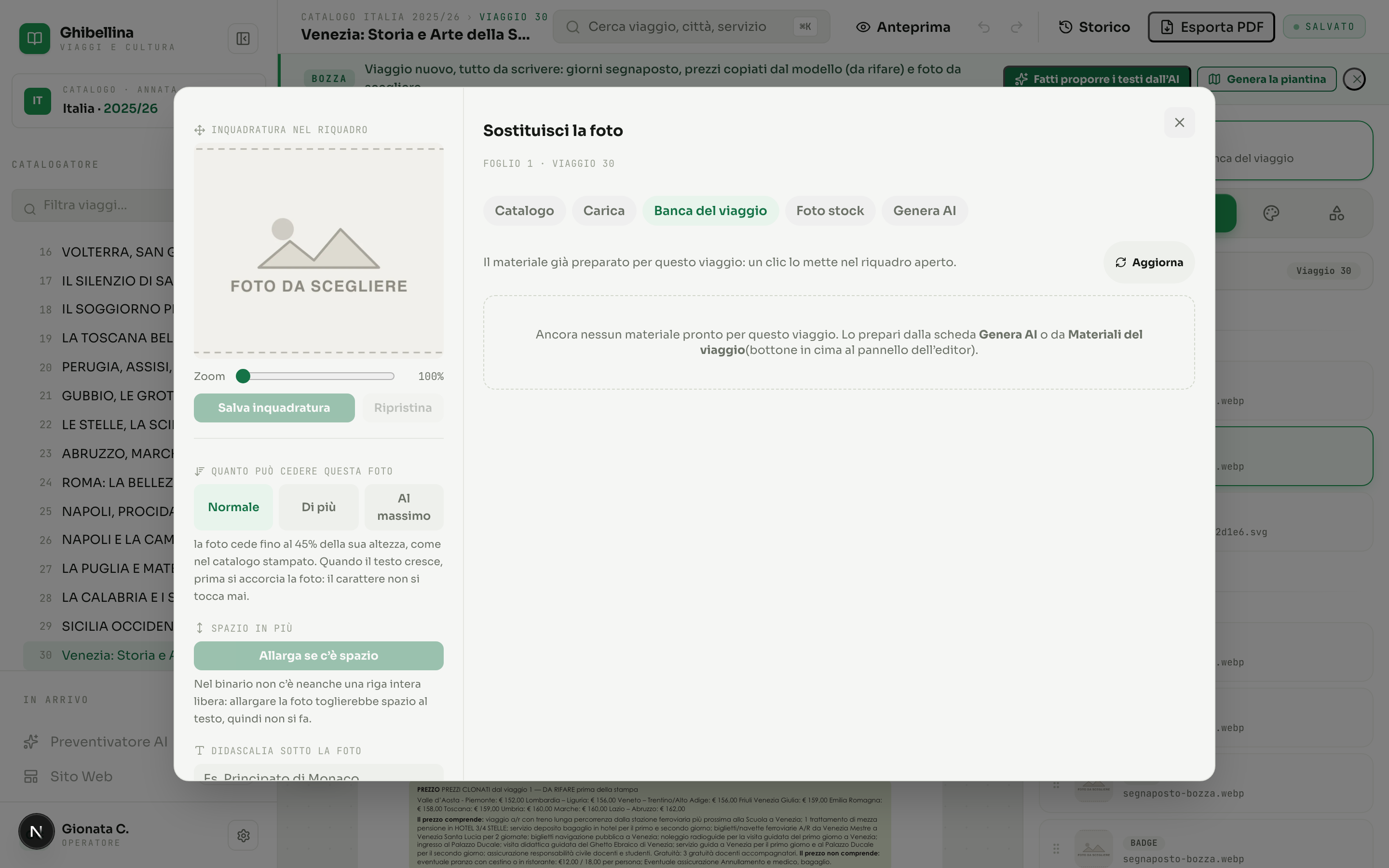Select trip 20 PERUGIA, ASSISI
Screen dimensions: 1389x868
[98, 367]
